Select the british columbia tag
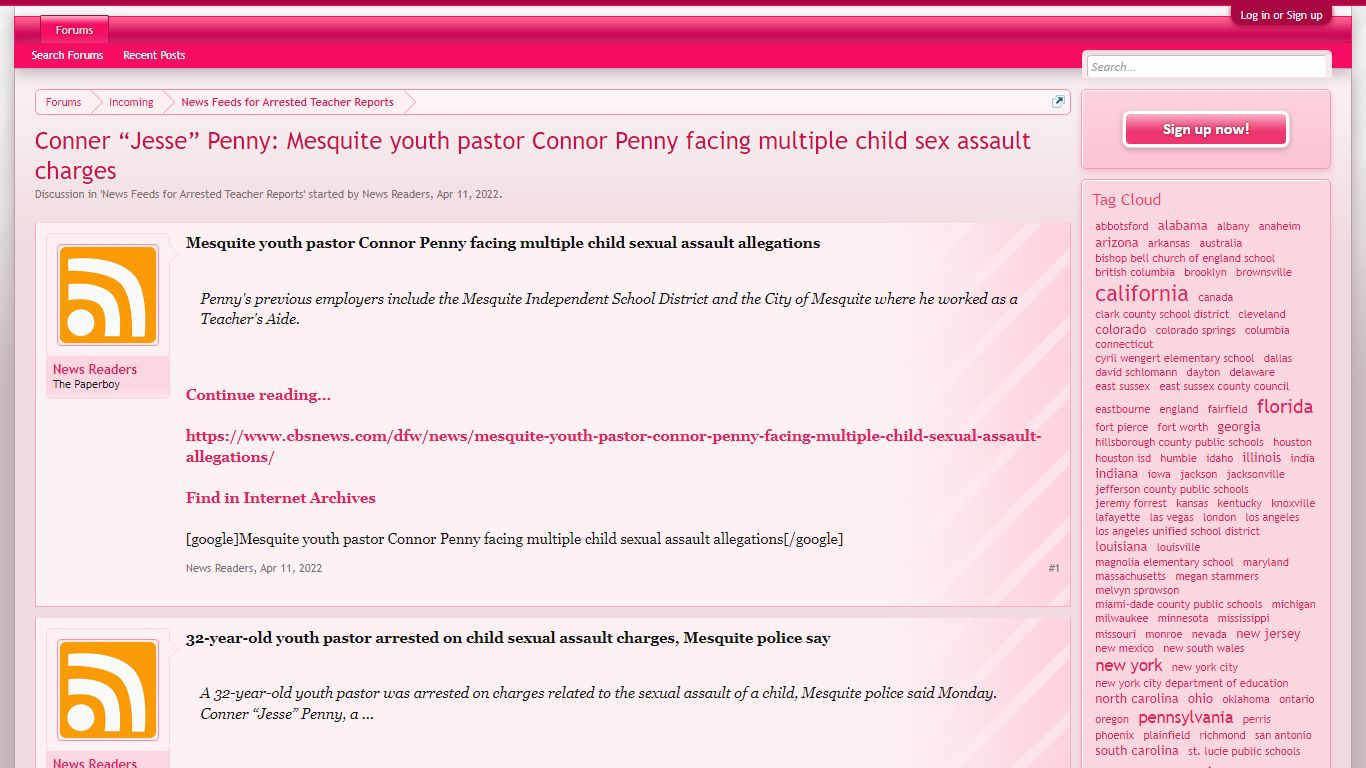 tap(1135, 272)
